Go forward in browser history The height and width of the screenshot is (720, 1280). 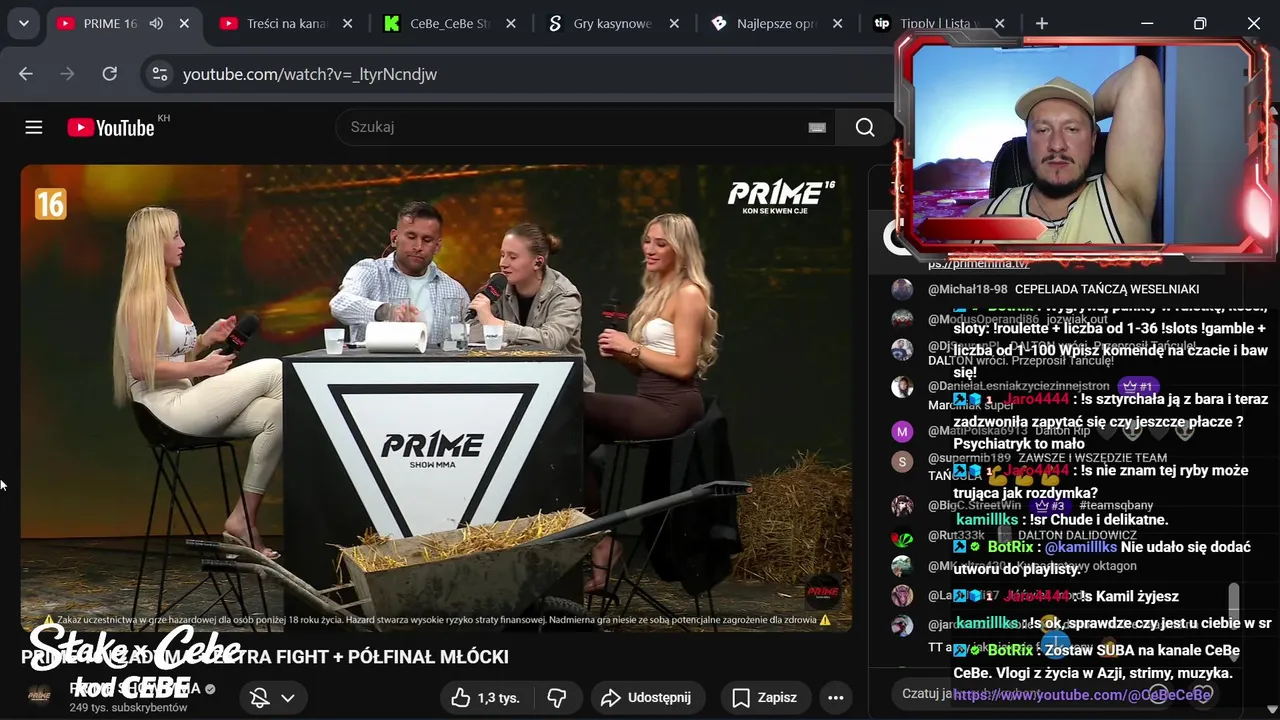point(68,74)
